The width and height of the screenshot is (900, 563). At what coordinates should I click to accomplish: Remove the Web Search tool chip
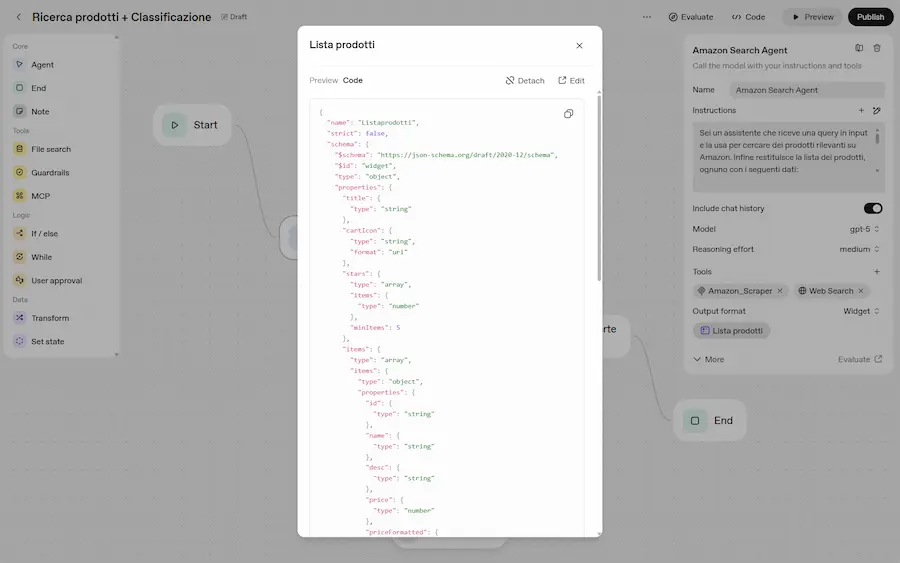coord(861,291)
